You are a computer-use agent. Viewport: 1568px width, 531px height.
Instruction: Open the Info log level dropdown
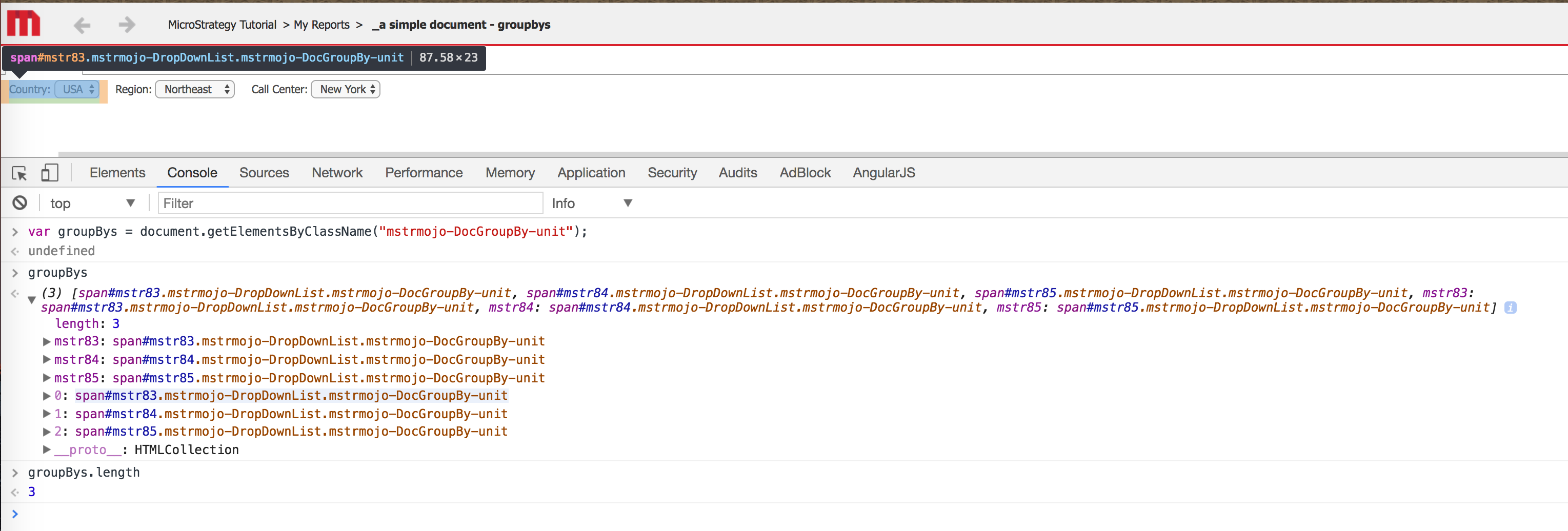click(x=591, y=203)
